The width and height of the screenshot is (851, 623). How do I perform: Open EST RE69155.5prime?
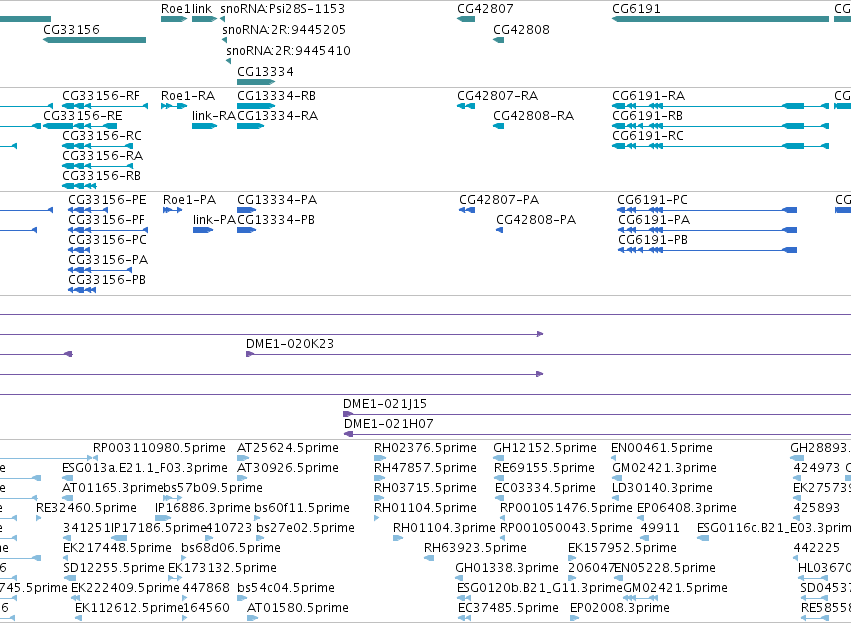pyautogui.click(x=544, y=468)
